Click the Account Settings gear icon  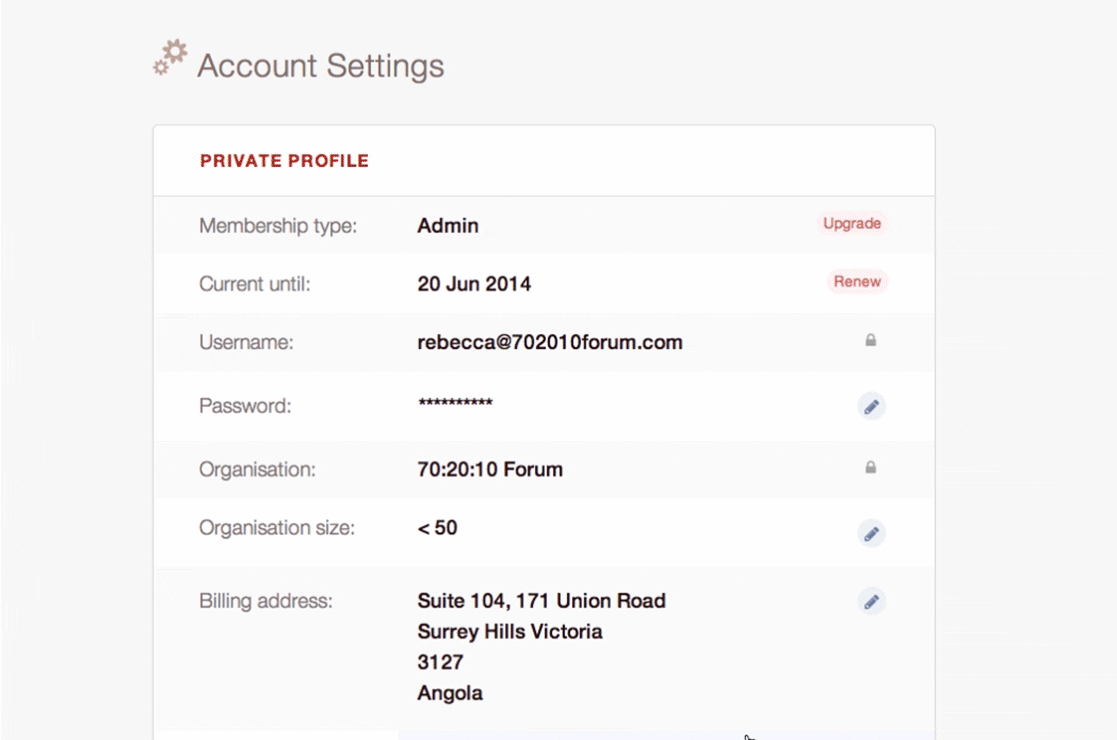point(170,58)
